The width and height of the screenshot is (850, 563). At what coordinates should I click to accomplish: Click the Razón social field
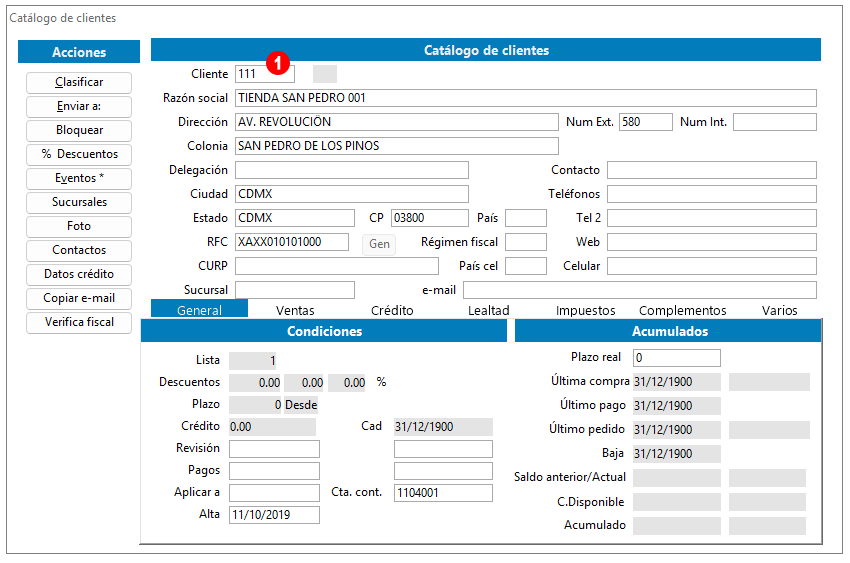pos(525,98)
